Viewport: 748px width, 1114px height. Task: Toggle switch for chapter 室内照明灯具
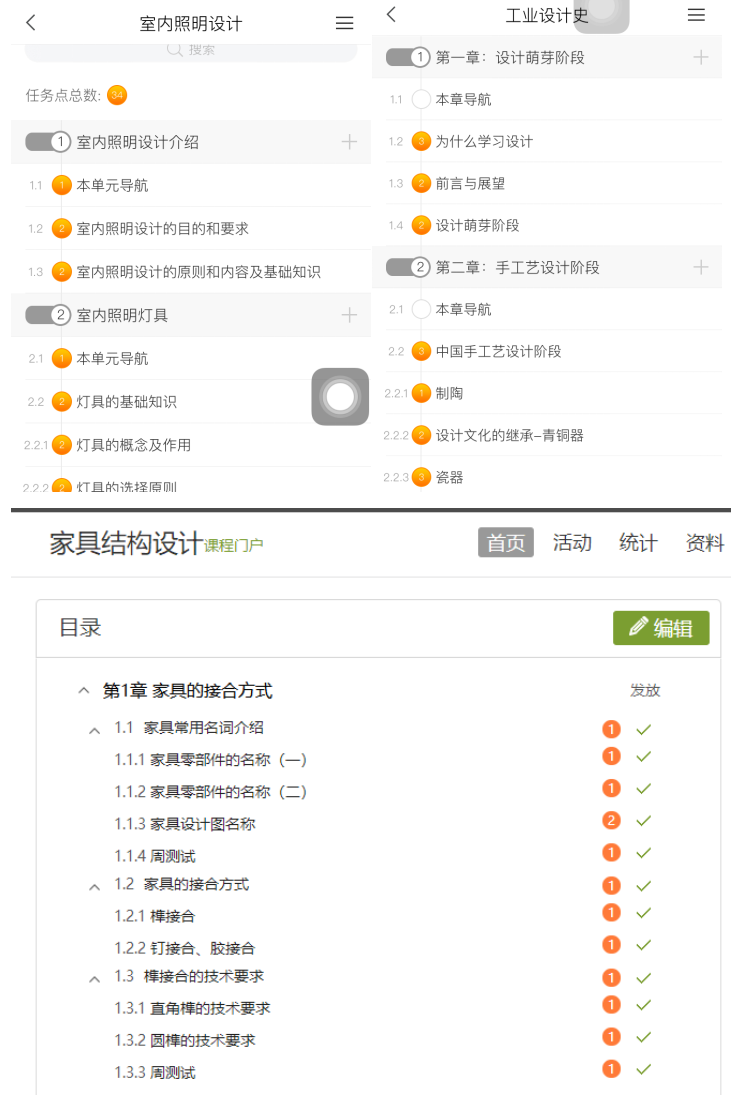(47, 315)
